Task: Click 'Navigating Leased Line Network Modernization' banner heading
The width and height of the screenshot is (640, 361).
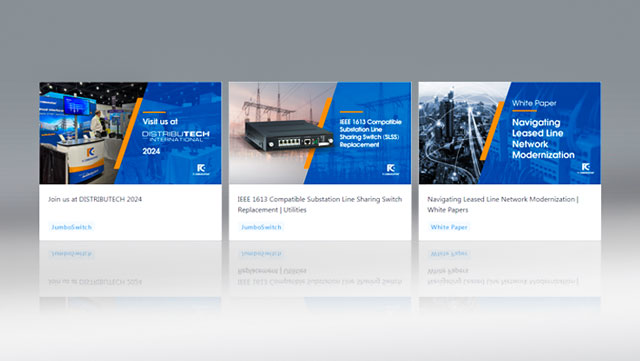Action: 543,138
